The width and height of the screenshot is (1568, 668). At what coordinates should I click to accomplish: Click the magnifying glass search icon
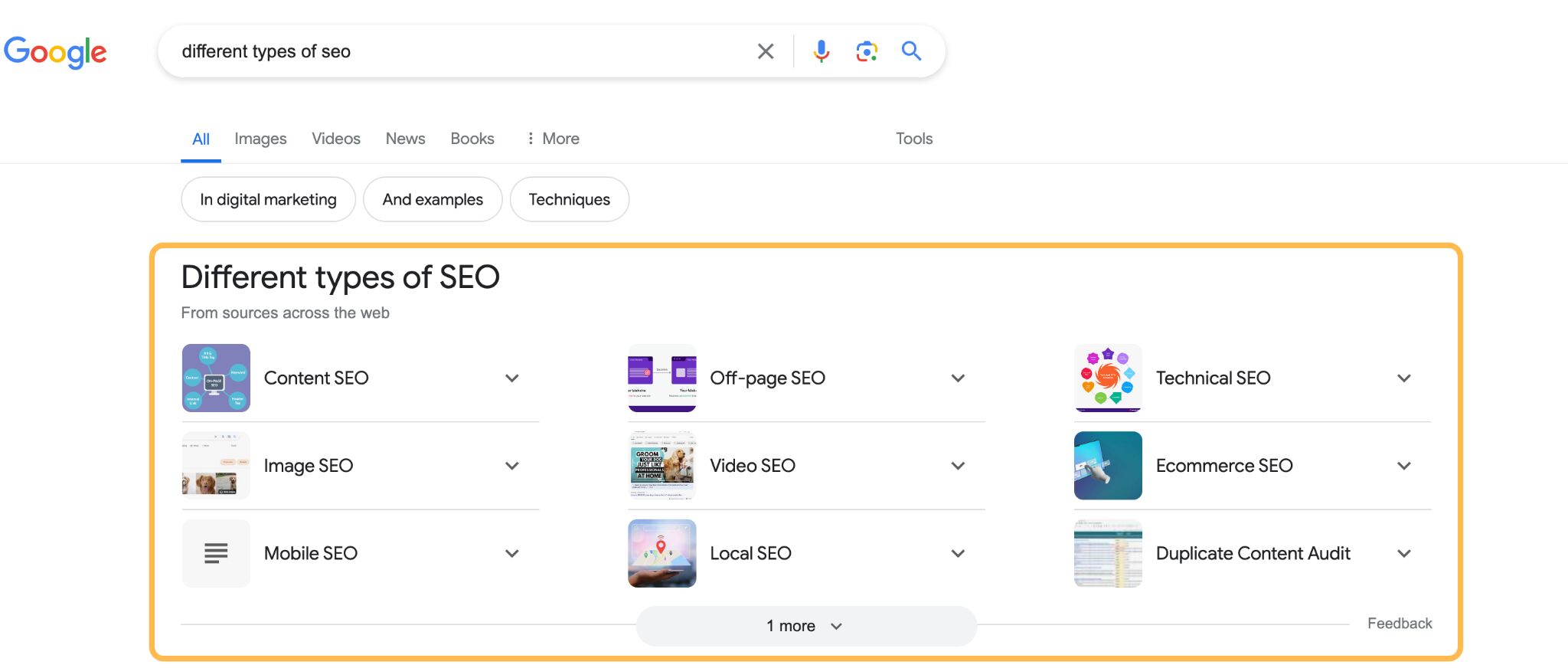[911, 51]
